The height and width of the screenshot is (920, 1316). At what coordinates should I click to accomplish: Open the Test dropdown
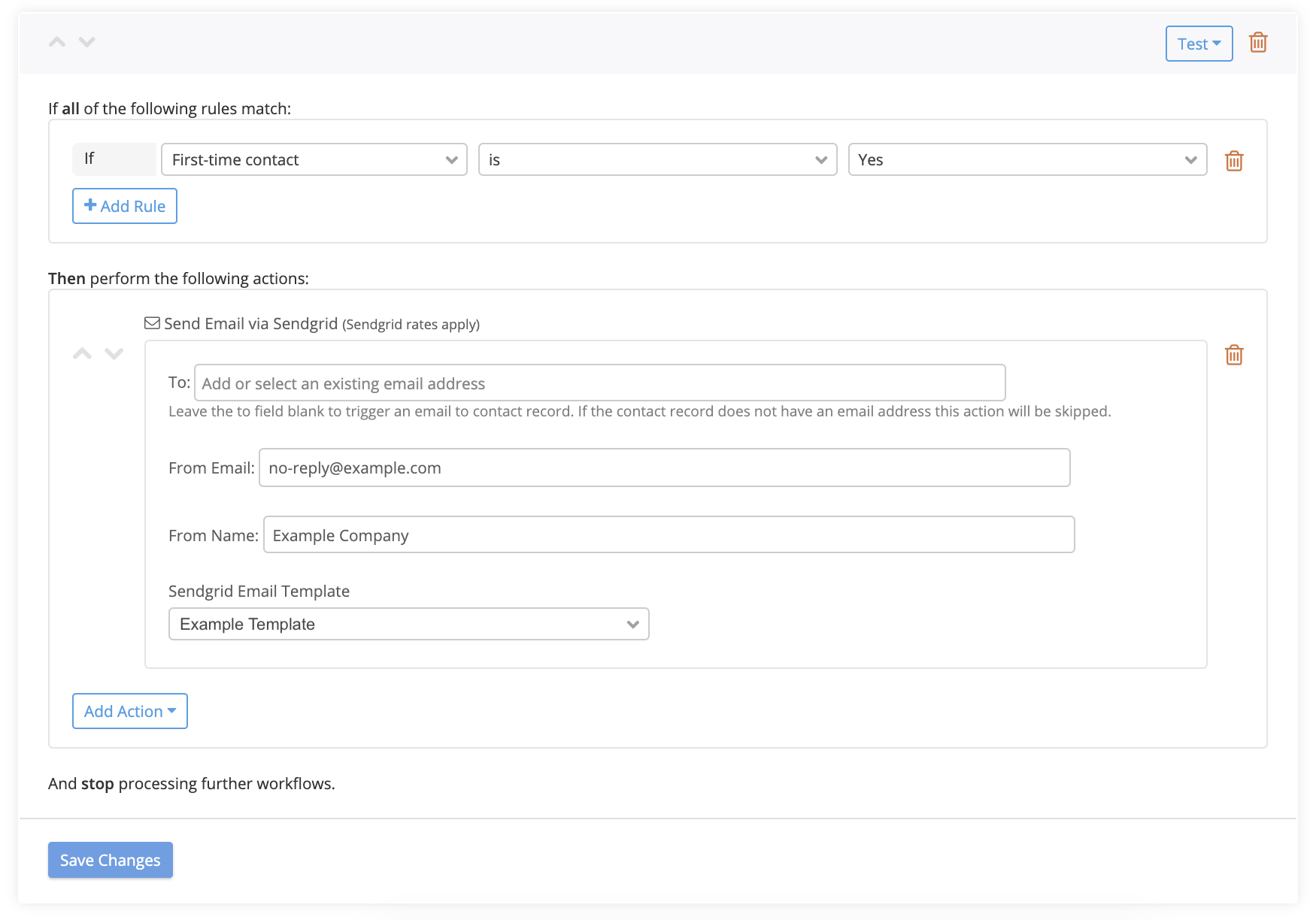coord(1198,44)
